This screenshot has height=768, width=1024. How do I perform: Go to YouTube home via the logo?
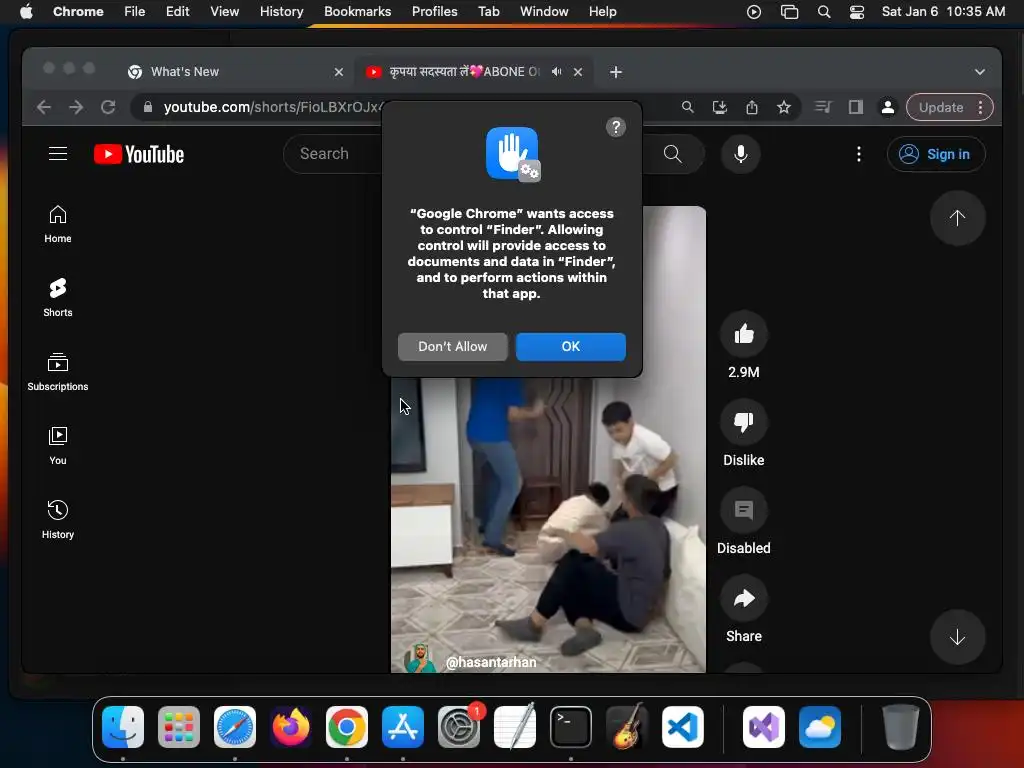coord(139,154)
